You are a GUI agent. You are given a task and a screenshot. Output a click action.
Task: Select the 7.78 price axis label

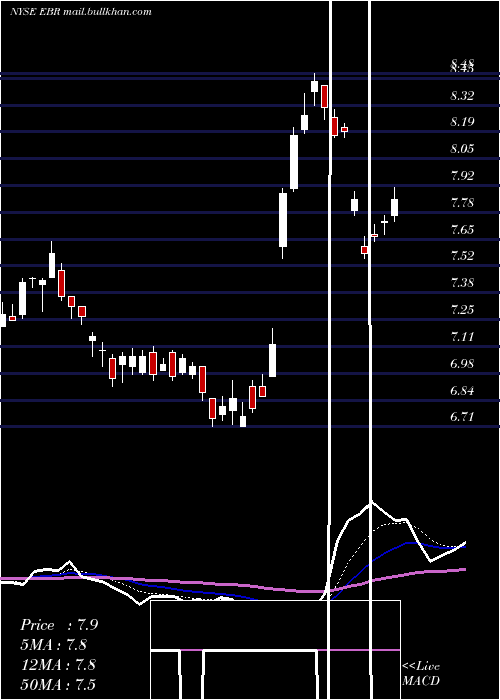coord(462,203)
